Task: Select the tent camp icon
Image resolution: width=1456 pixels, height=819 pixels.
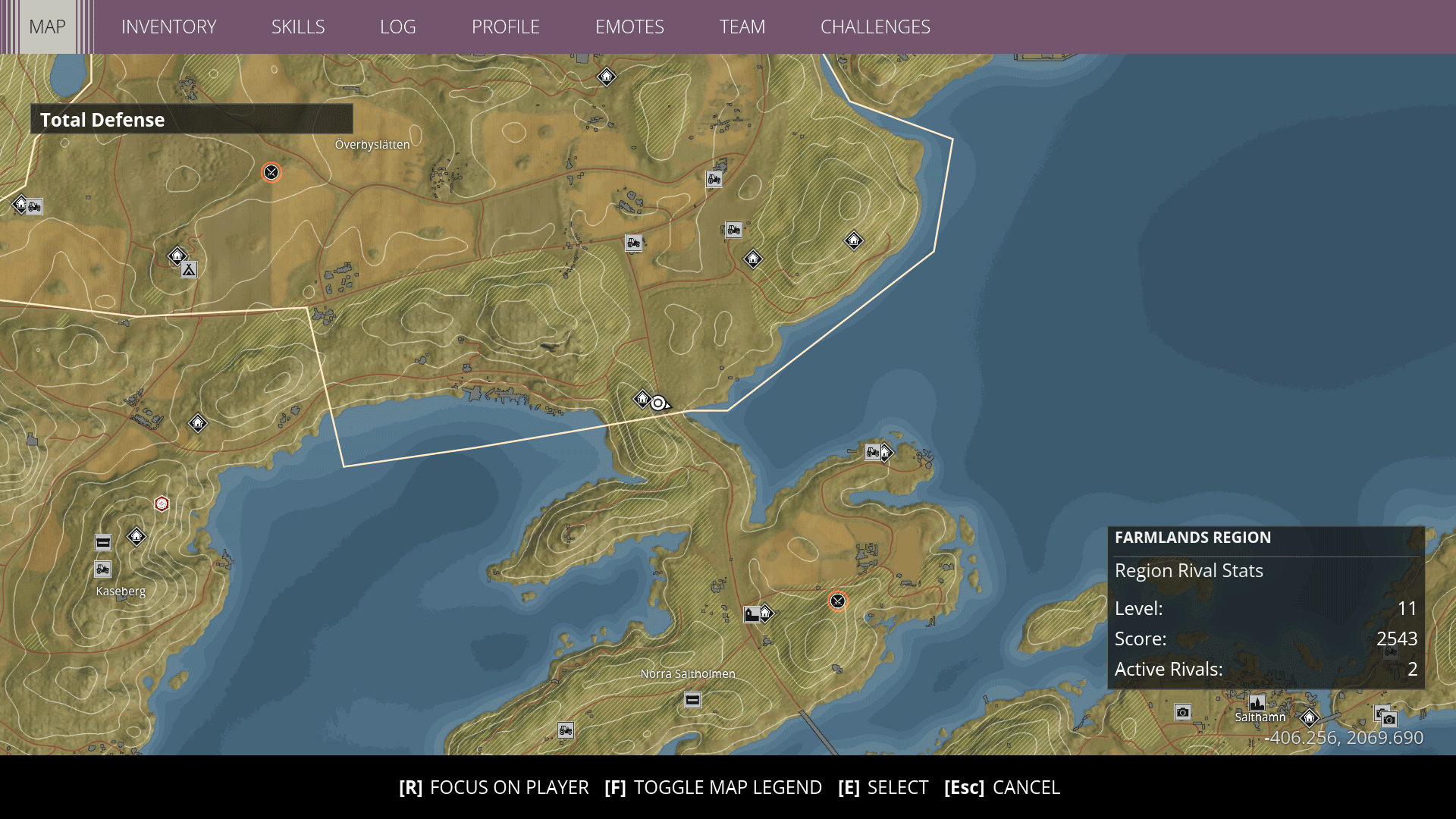Action: point(189,269)
